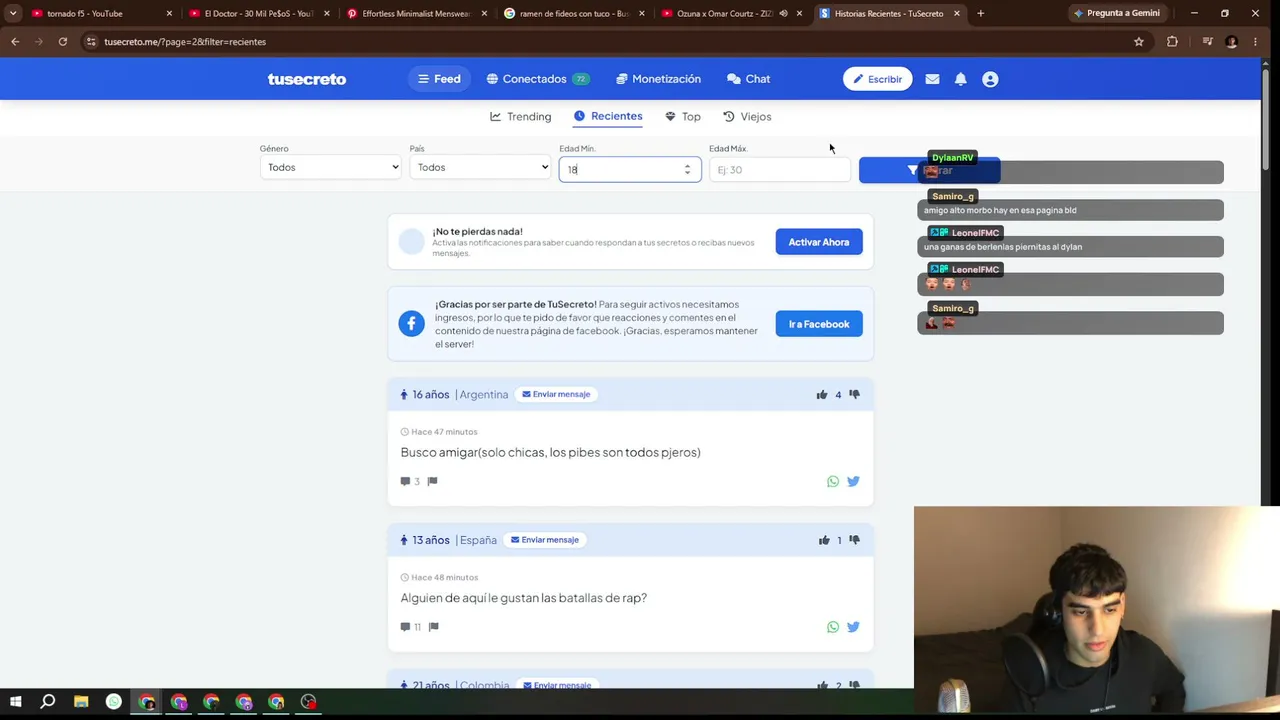Share the Busco amigar post on WhatsApp
Viewport: 1280px width, 720px height.
pos(833,481)
